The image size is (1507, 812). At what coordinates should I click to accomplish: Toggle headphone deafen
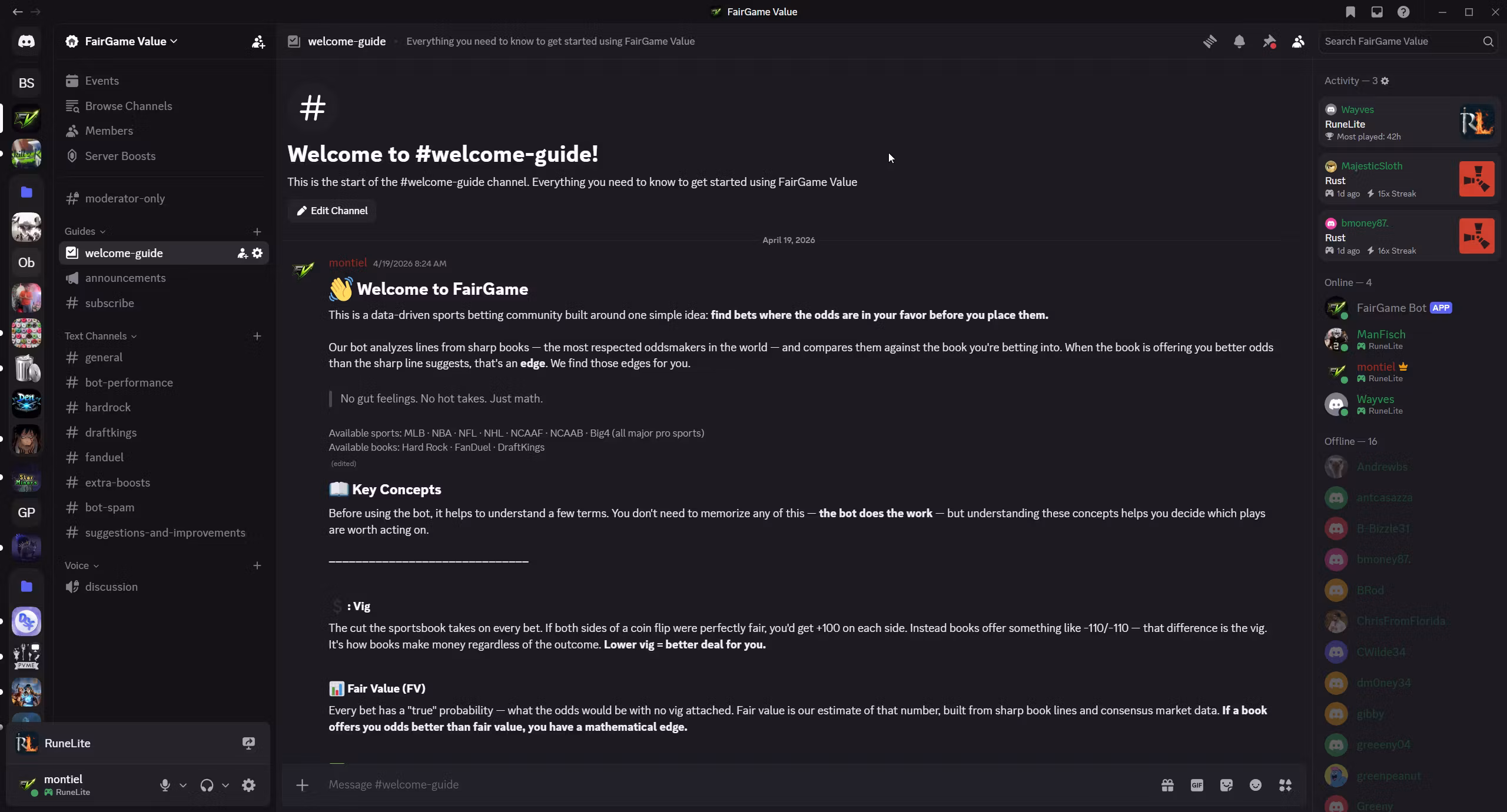[207, 785]
